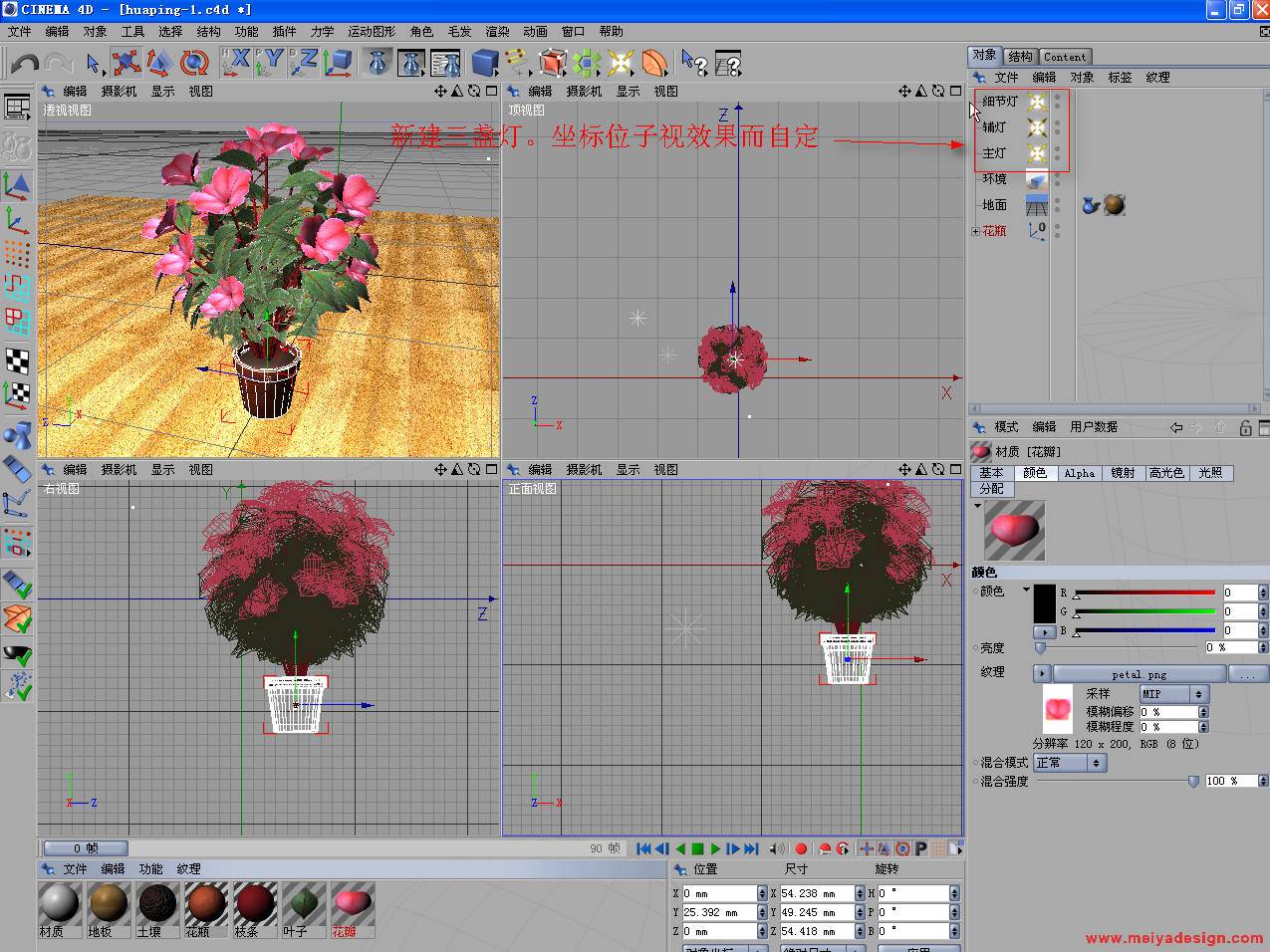Click the X position input field
This screenshot has width=1270, height=952.
click(x=719, y=893)
